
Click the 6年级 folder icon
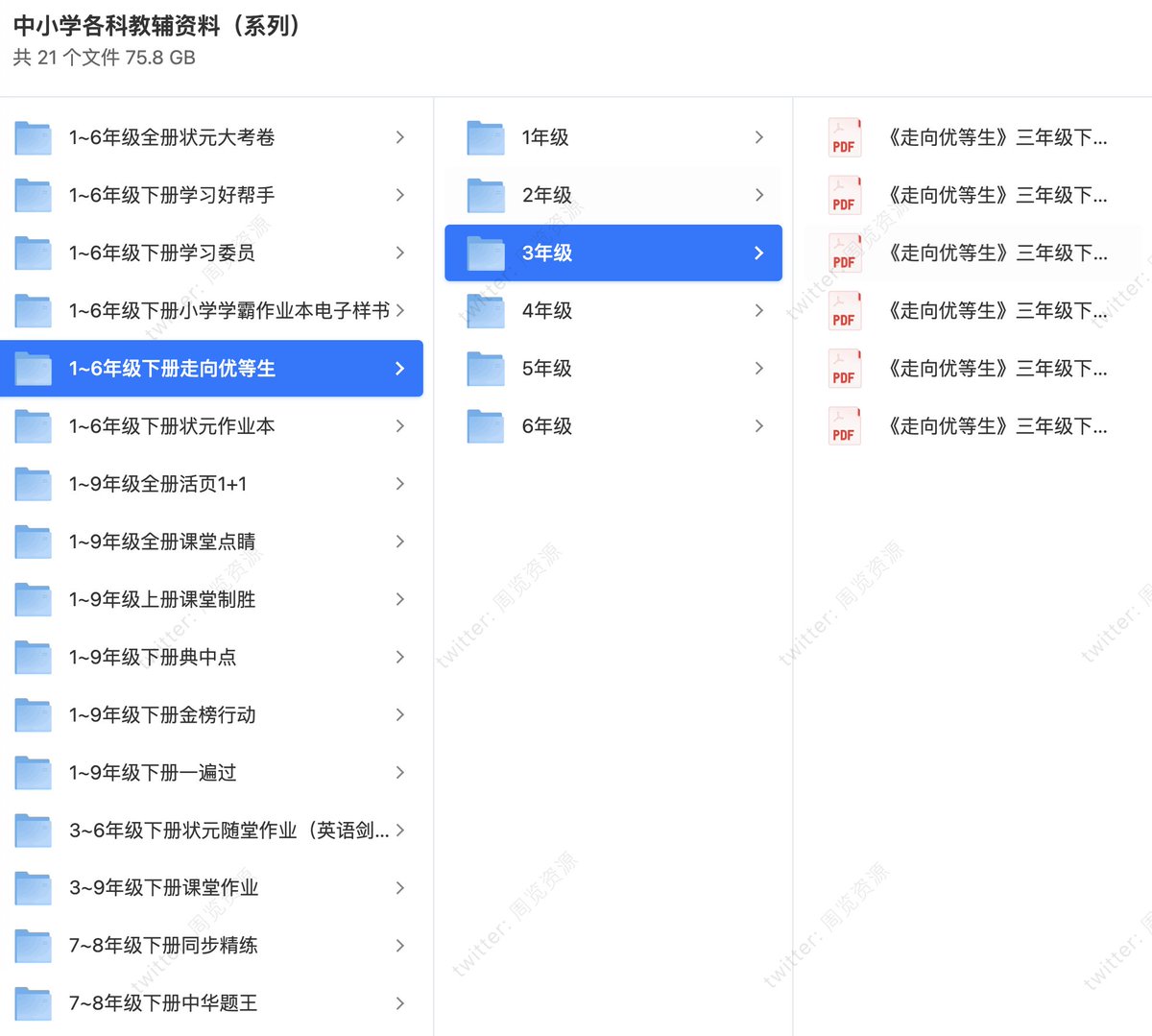coord(486,426)
